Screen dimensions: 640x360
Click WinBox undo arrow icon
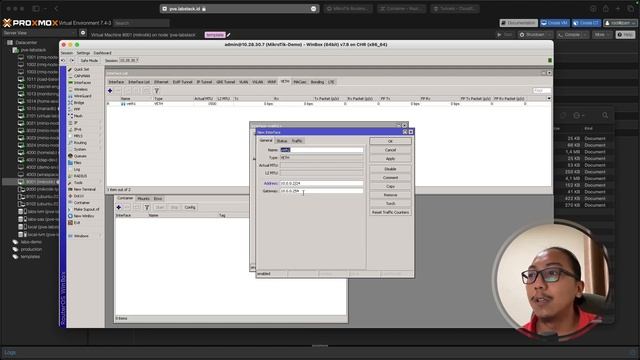pos(63,60)
